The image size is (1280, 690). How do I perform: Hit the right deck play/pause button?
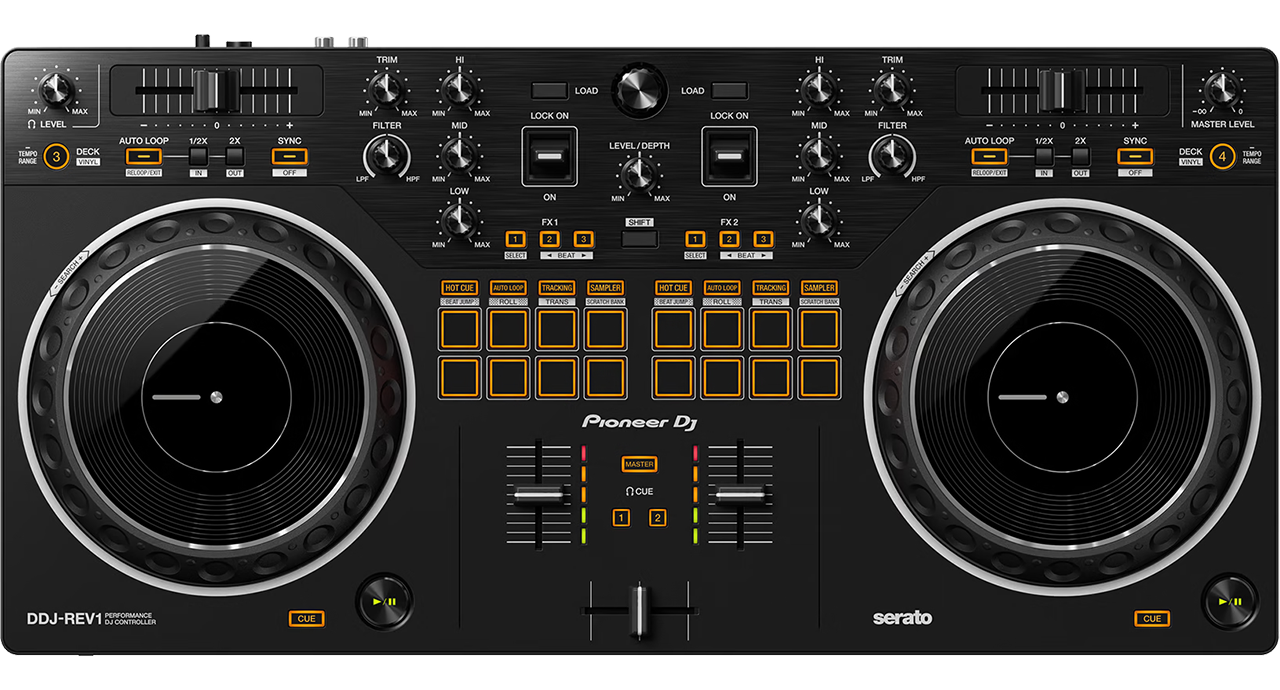coord(1229,601)
